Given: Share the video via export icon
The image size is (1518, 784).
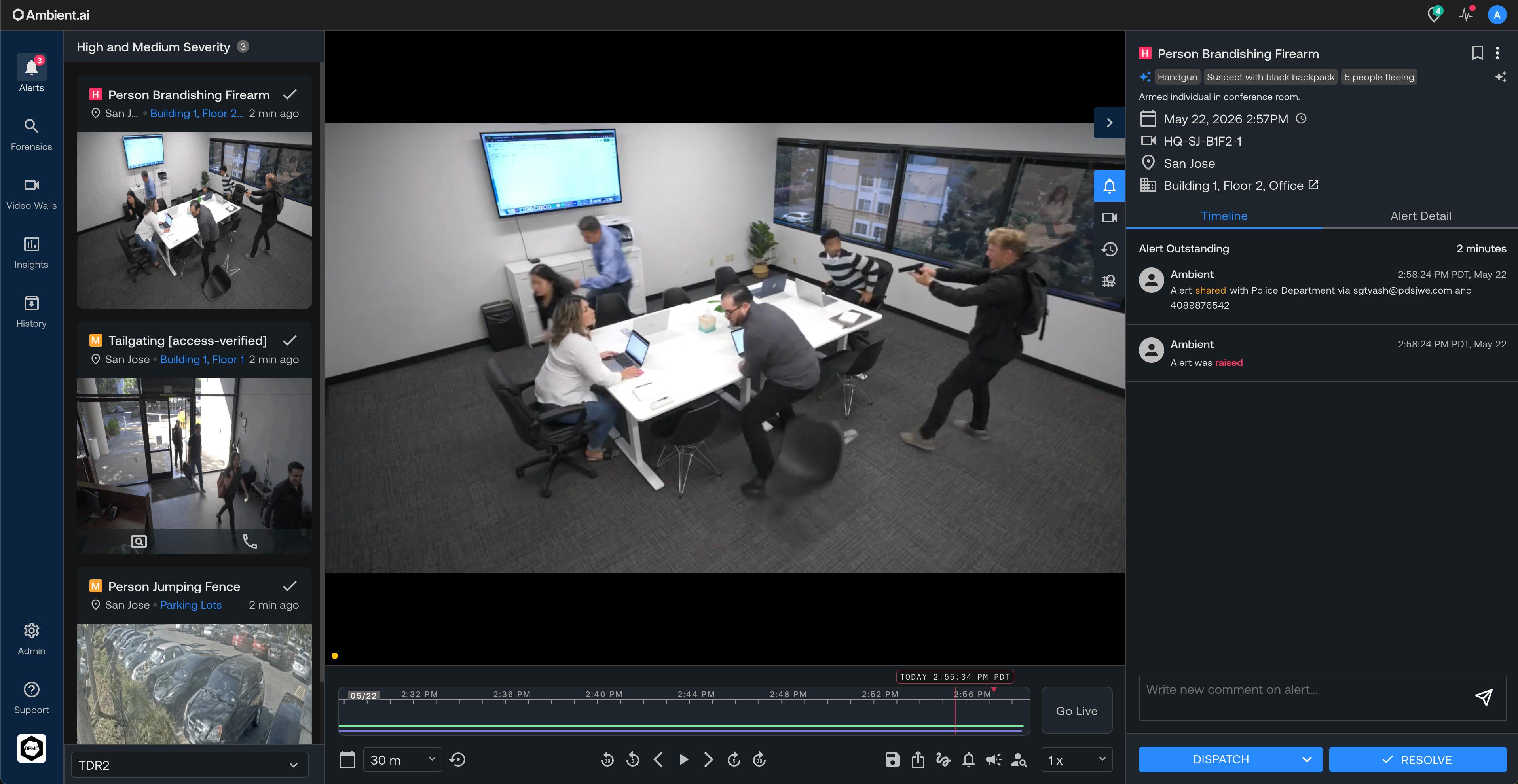Looking at the screenshot, I should [918, 760].
